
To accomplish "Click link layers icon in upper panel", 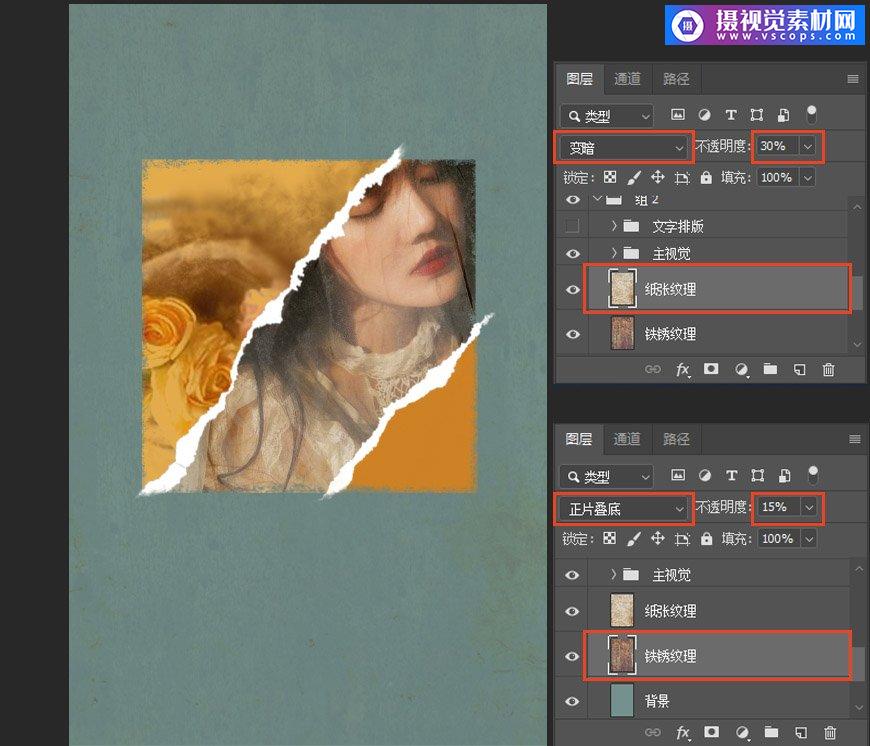I will point(653,369).
